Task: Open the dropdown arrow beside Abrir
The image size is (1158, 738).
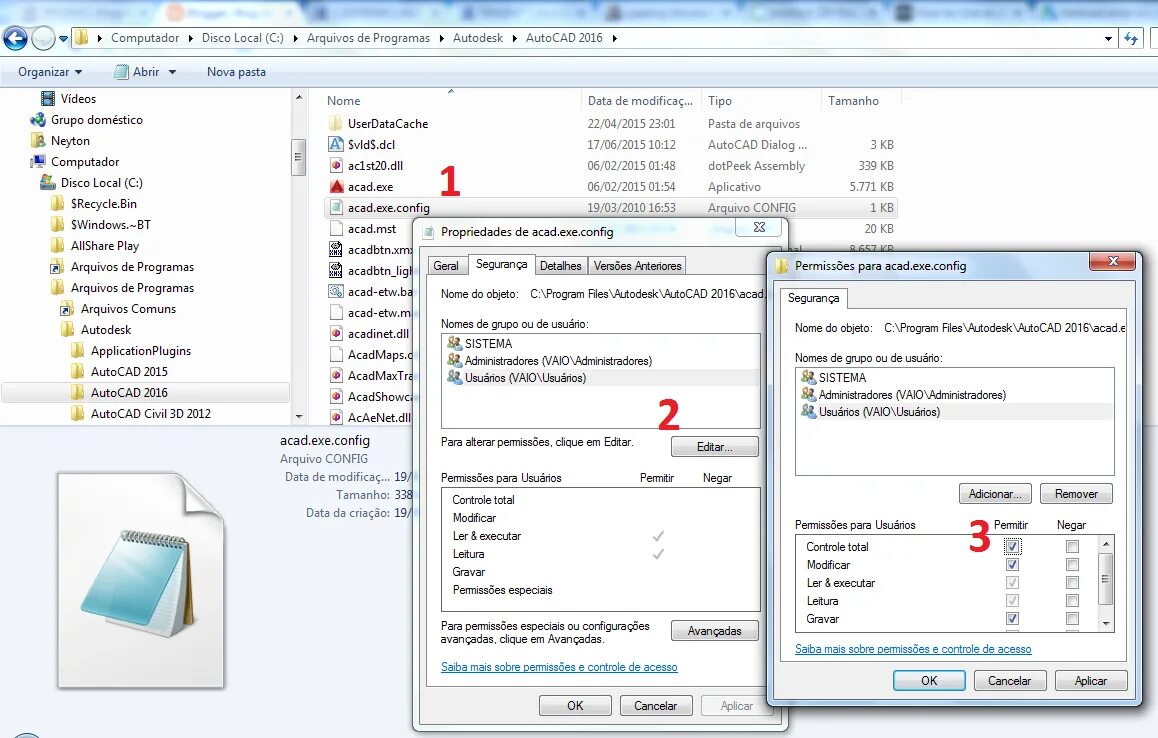Action: (x=172, y=72)
